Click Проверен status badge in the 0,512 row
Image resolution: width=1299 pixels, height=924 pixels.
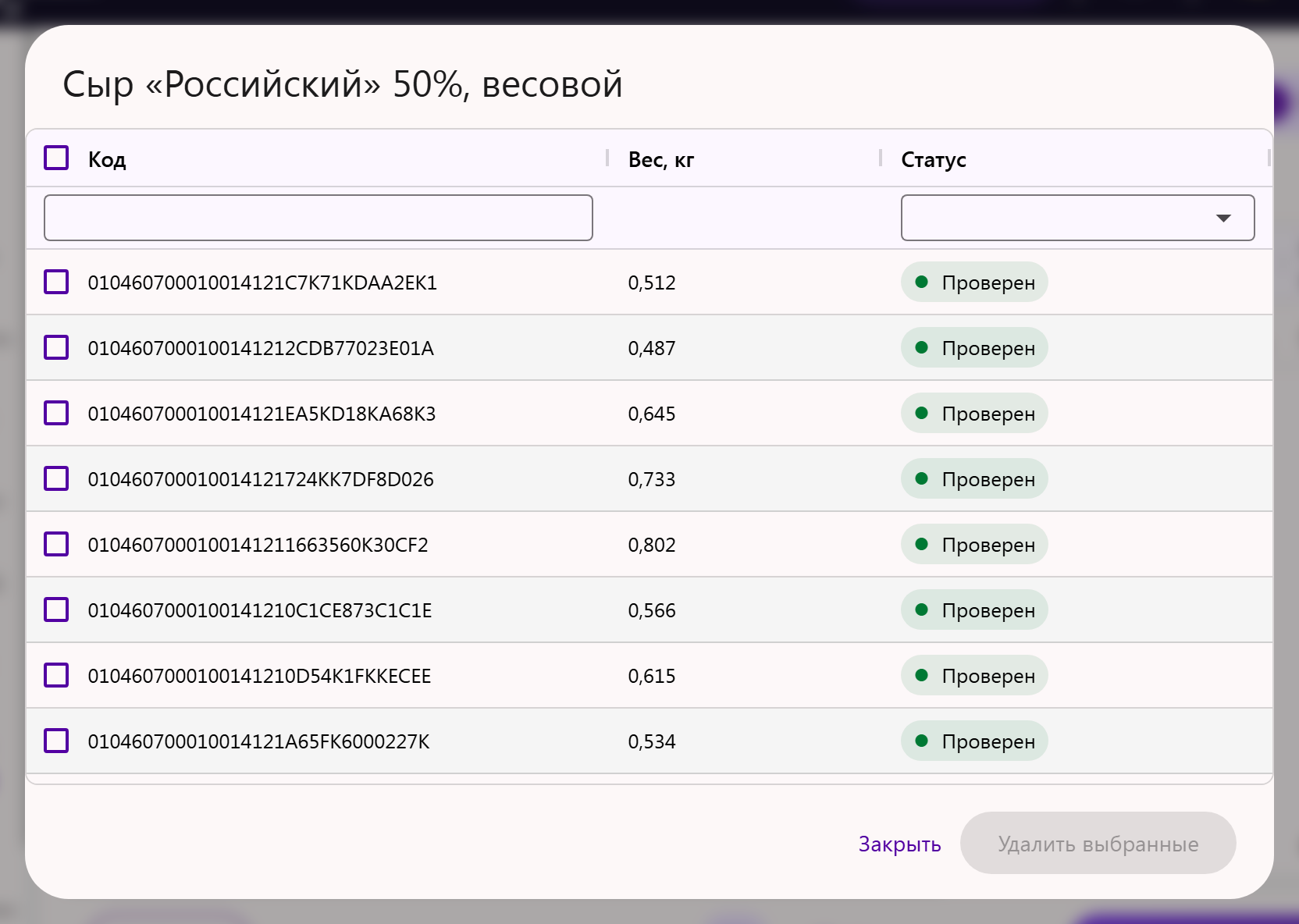coord(974,282)
